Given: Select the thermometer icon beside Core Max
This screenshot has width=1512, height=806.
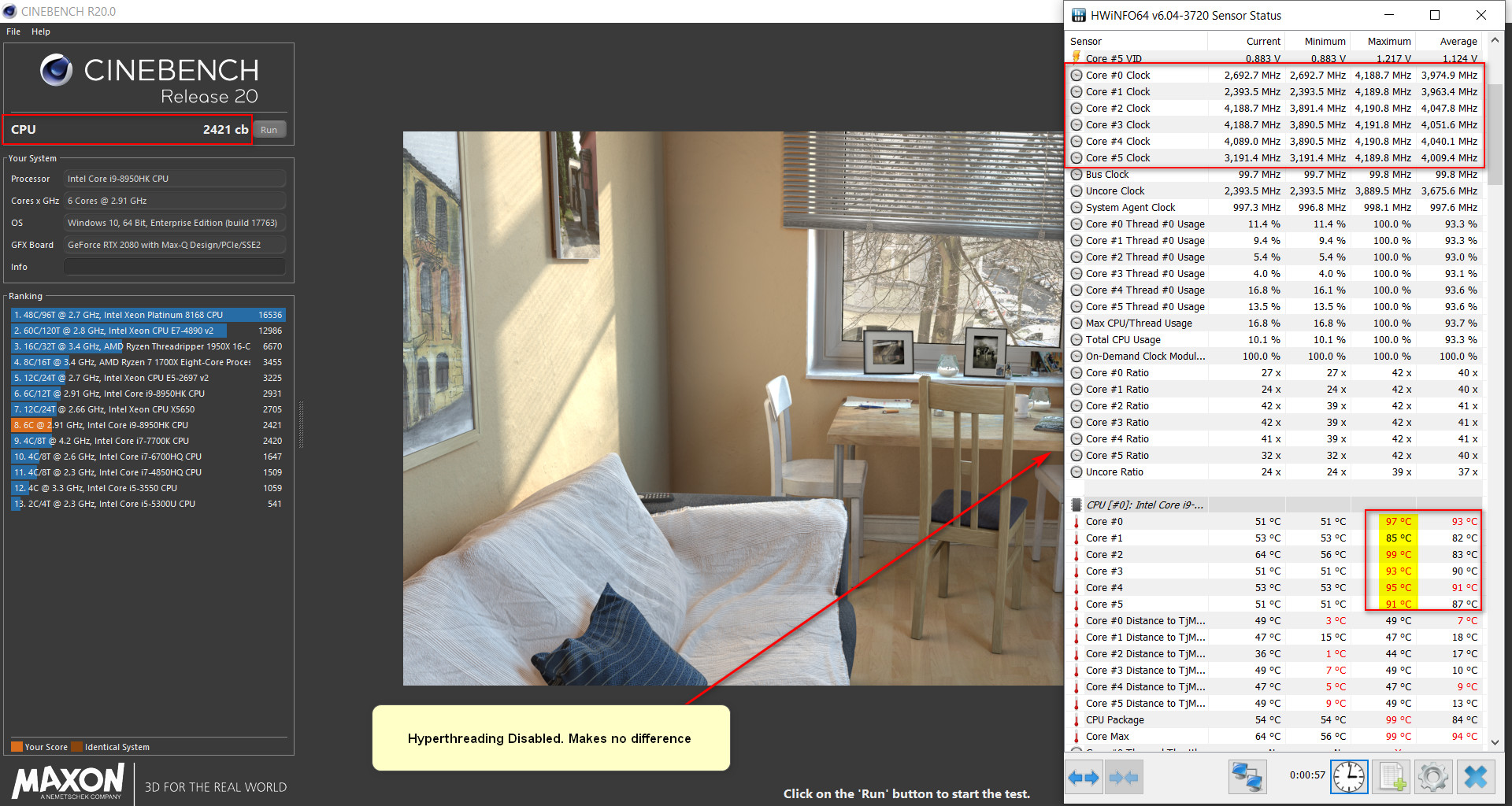Looking at the screenshot, I should [1077, 737].
